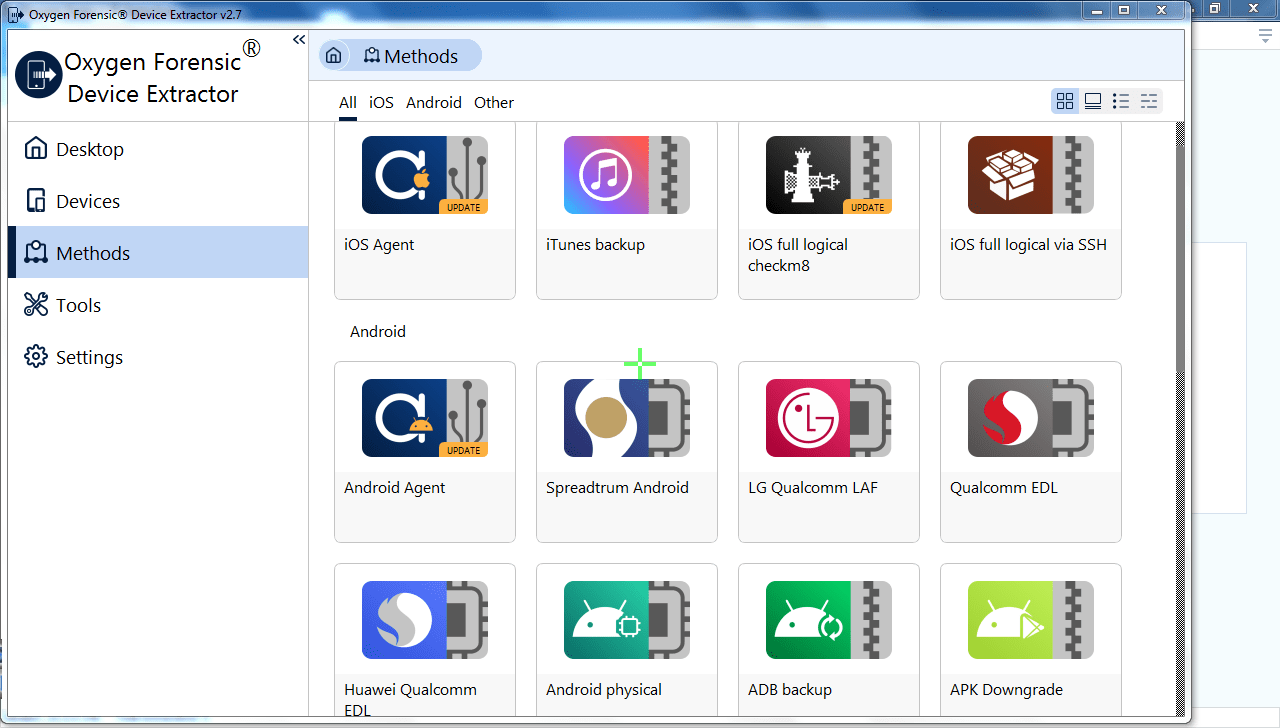The height and width of the screenshot is (728, 1280).
Task: Click the filter icon in background window
Action: [x=1265, y=36]
